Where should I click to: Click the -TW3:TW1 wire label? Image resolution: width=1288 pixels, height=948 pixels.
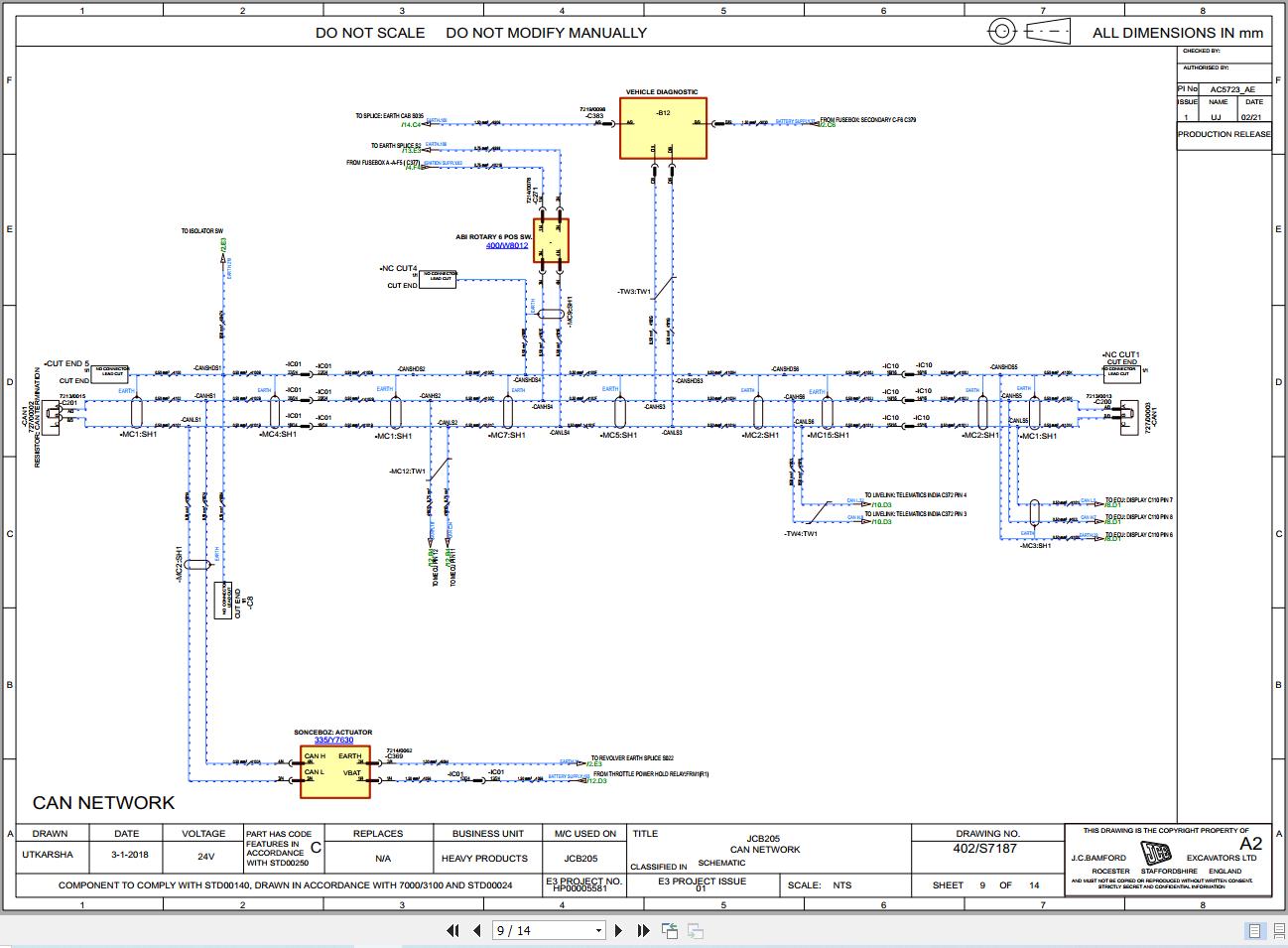pyautogui.click(x=633, y=292)
